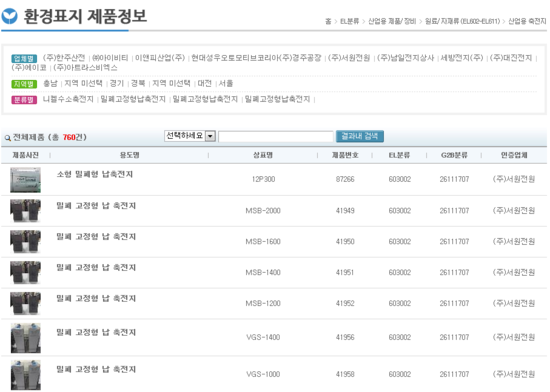Select (주)서원전원 in the company filter list
The image size is (550, 392).
pos(349,58)
